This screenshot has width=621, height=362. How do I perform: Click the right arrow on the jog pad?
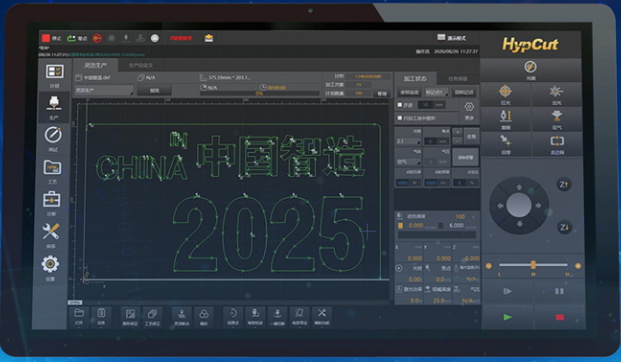(538, 206)
